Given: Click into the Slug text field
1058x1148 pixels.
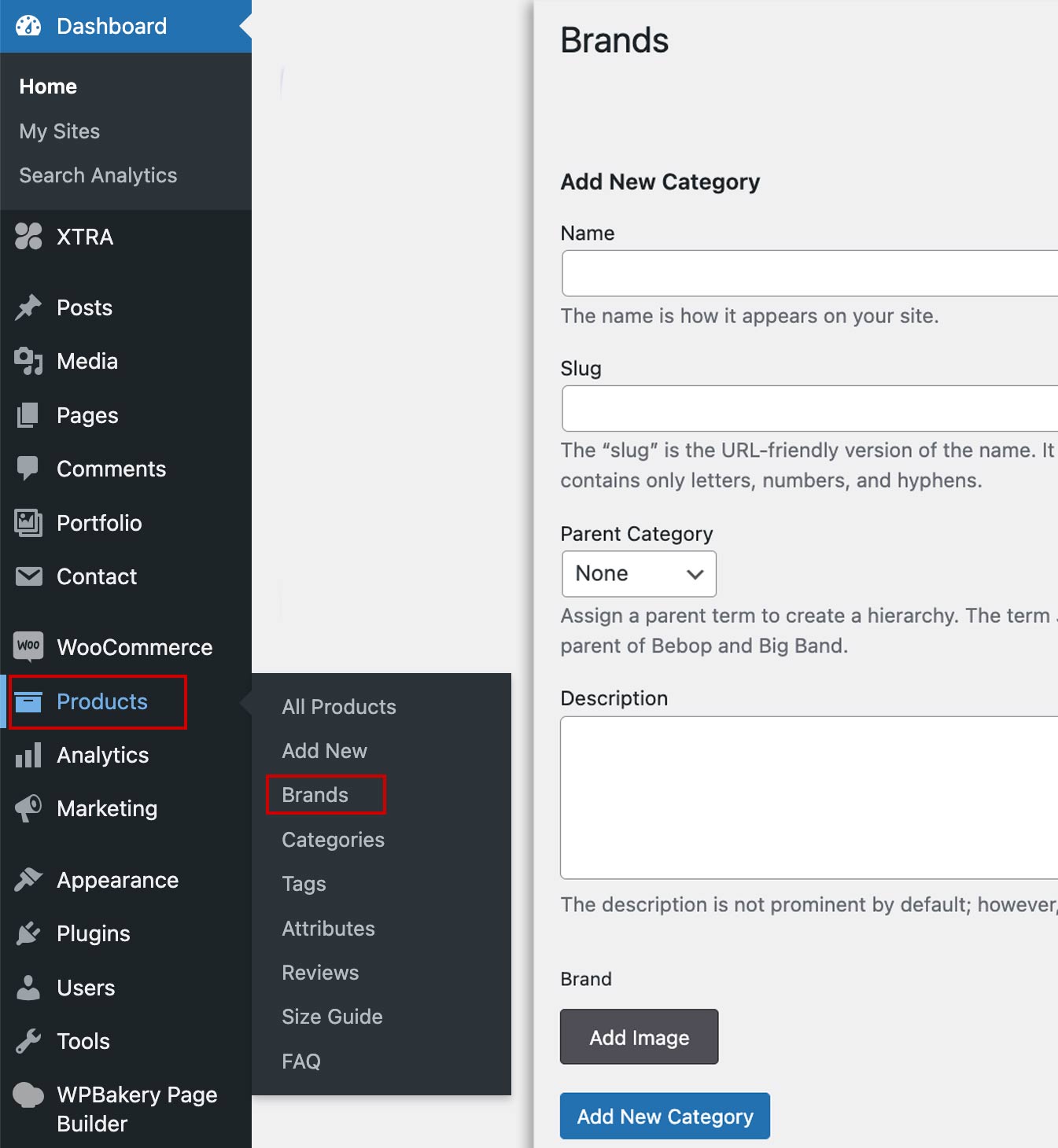Looking at the screenshot, I should pos(809,409).
